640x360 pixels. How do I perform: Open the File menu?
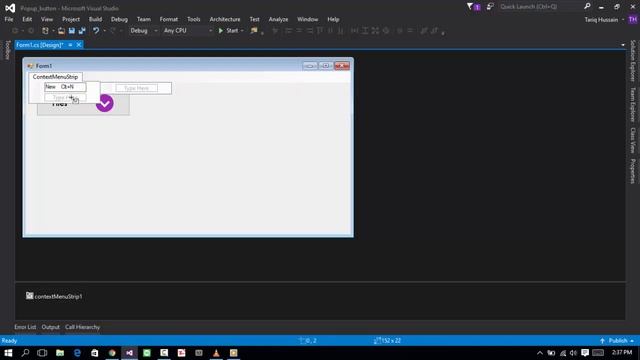pos(9,19)
